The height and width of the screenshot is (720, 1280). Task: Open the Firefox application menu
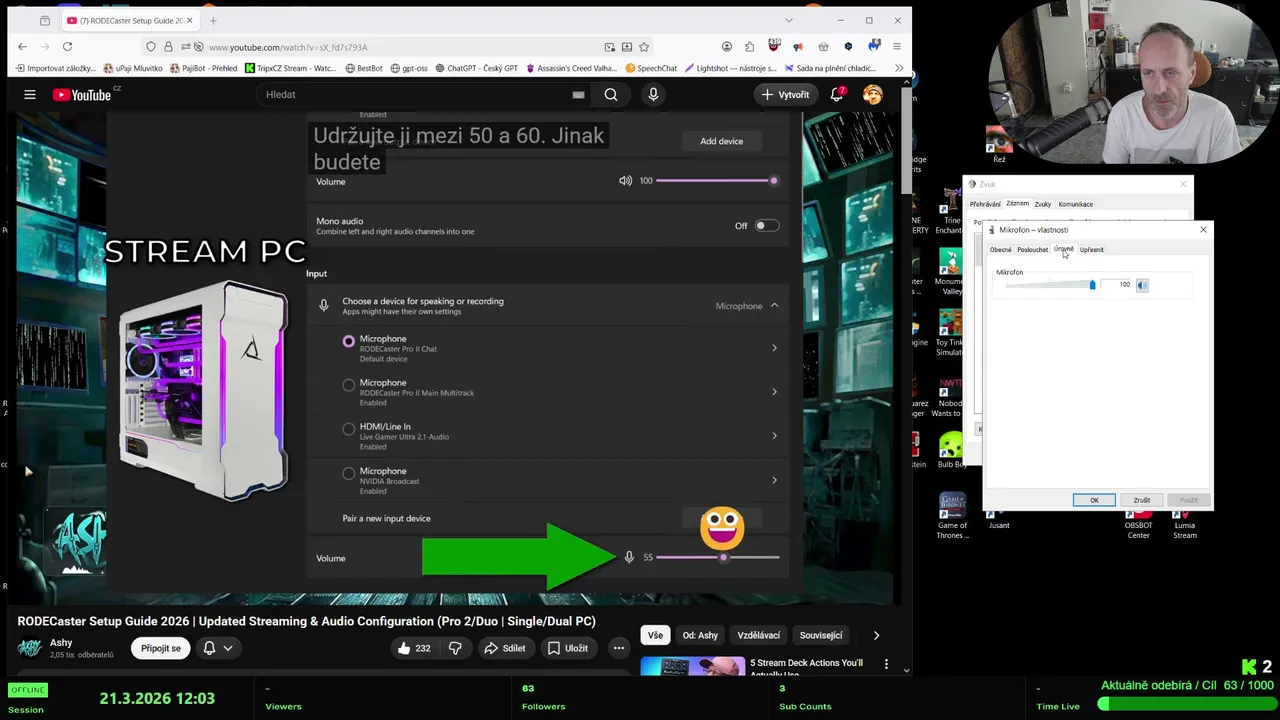[x=897, y=46]
